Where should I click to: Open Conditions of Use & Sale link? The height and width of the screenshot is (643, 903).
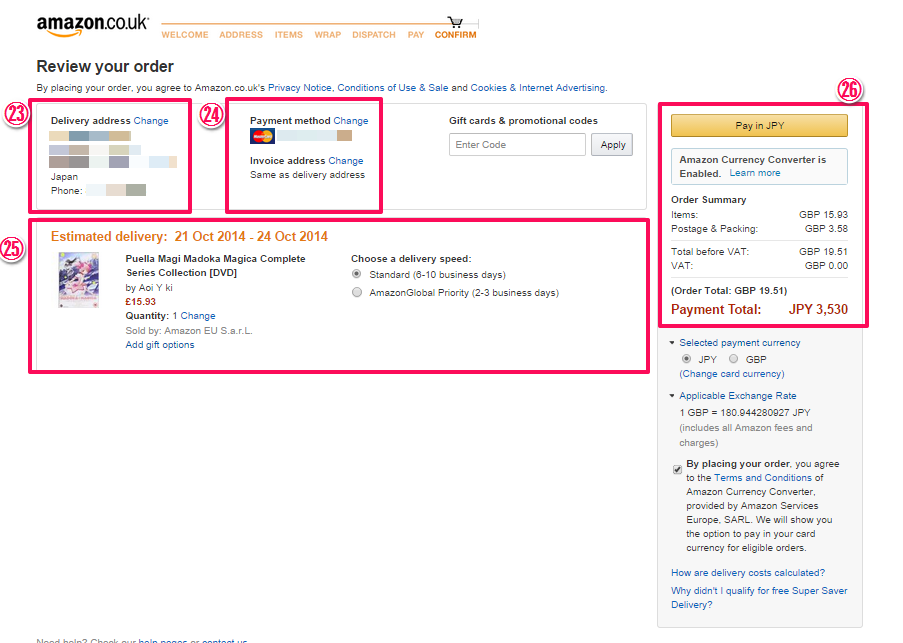[393, 87]
